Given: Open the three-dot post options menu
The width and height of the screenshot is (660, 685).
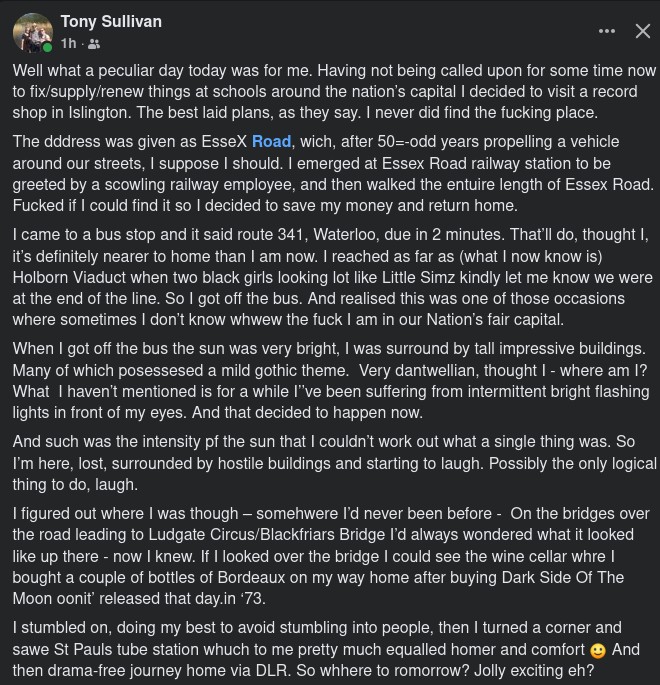Looking at the screenshot, I should tap(607, 31).
